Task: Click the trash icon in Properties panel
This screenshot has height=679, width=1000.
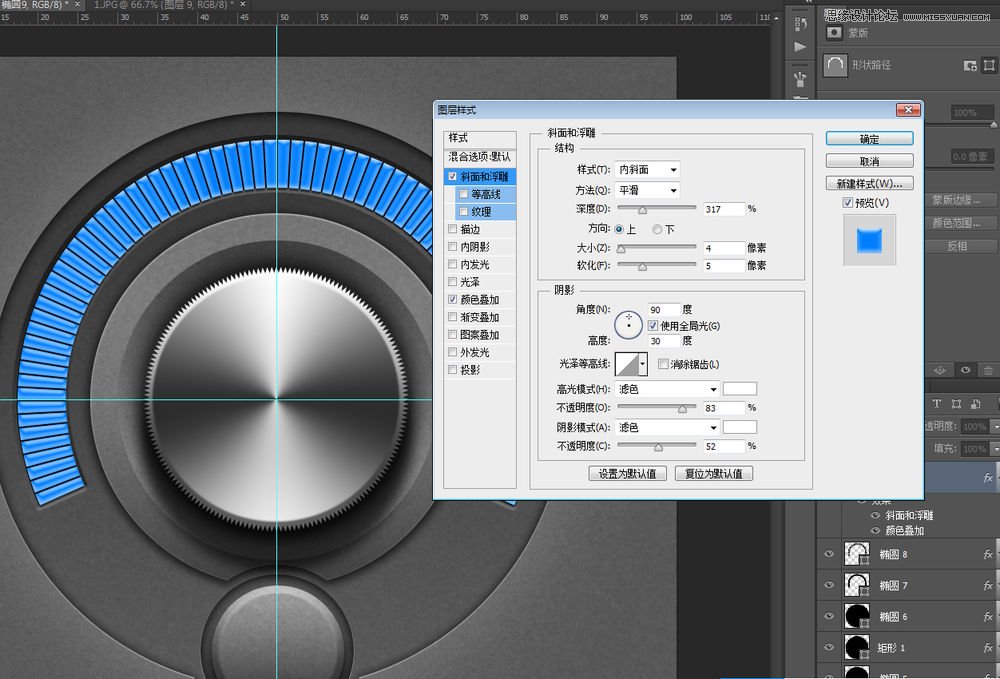Action: (988, 370)
